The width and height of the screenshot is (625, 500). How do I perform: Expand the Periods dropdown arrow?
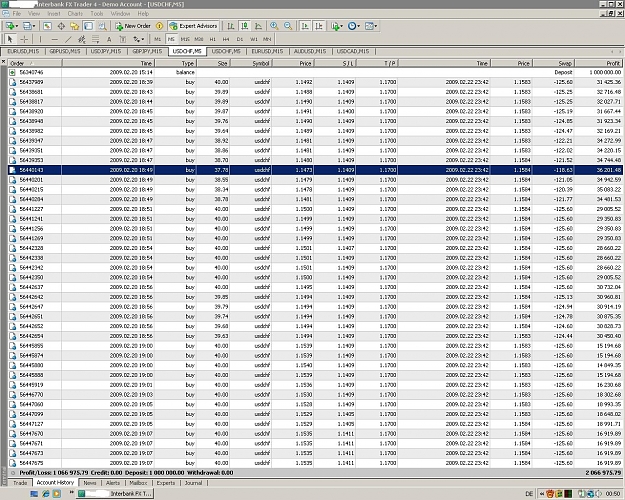tap(359, 26)
